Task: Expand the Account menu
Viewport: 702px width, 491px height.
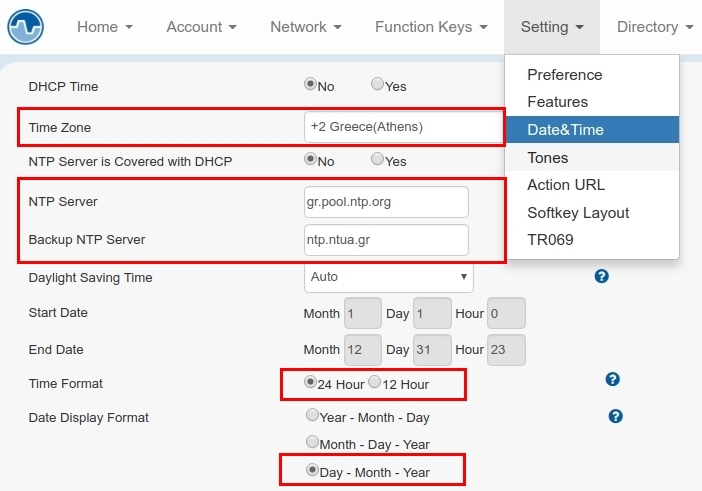Action: 201,27
